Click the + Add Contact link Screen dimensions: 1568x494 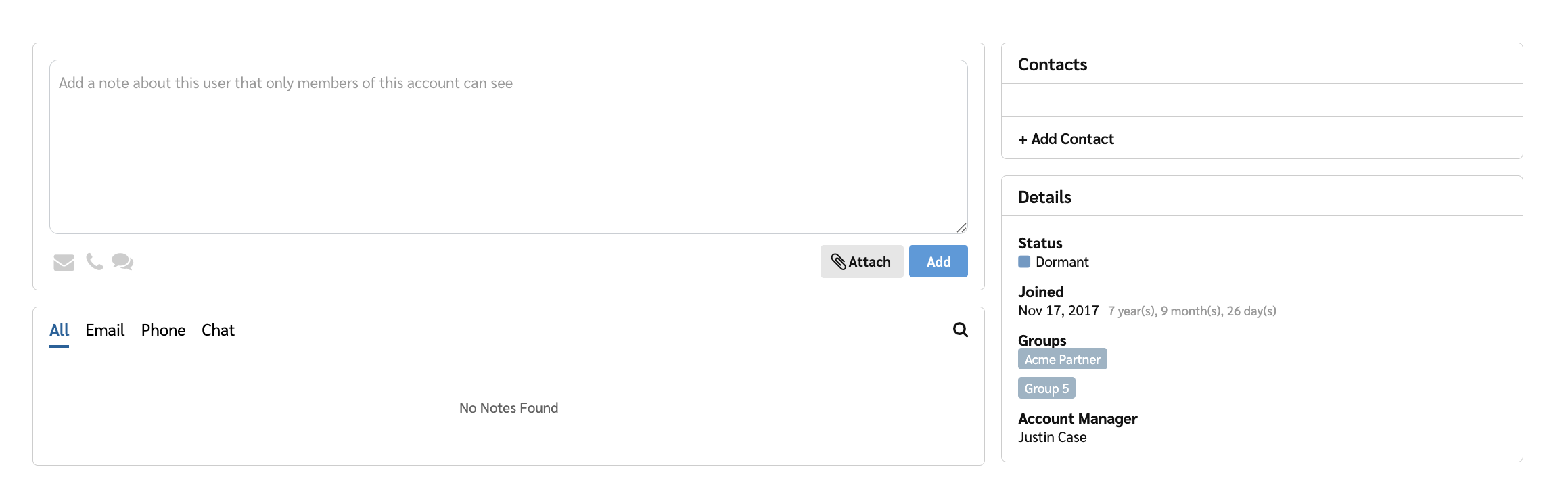pos(1066,139)
